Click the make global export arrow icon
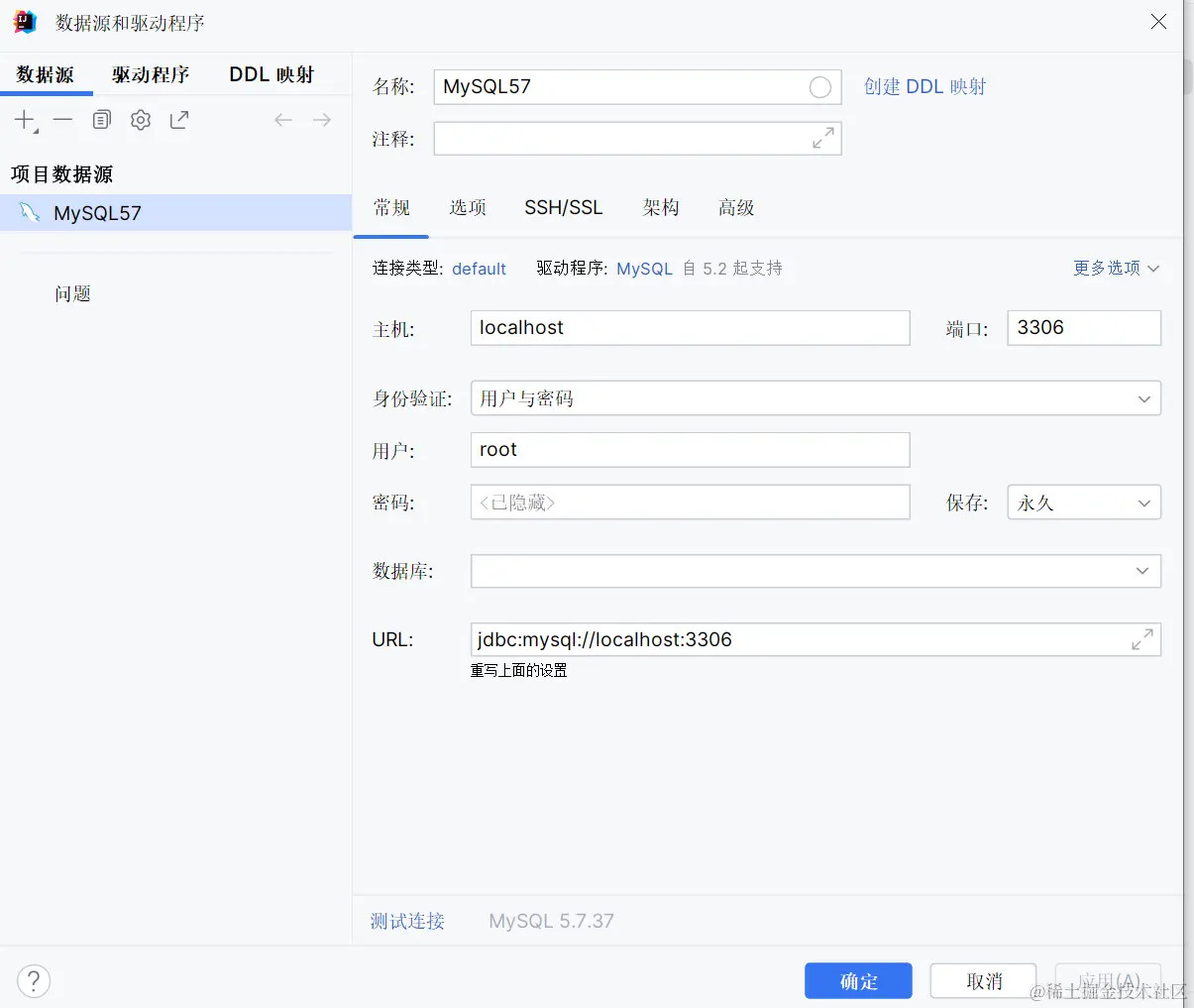This screenshot has height=1008, width=1194. point(179,120)
